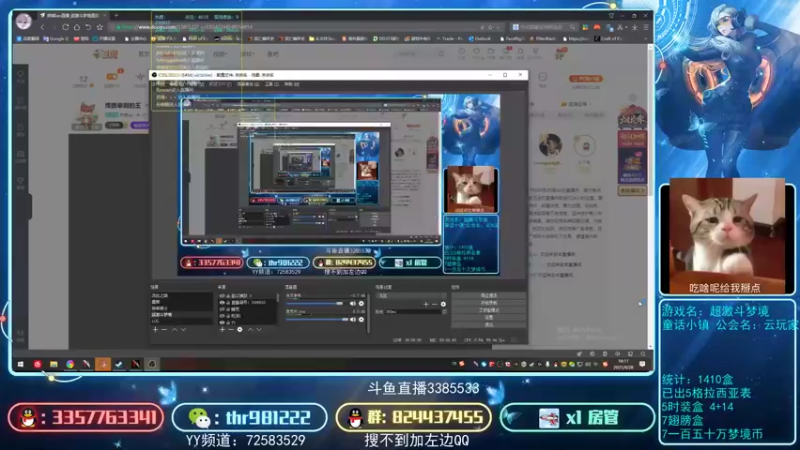Adjust first mixer channel volume slider
The image size is (800, 450).
(314, 304)
